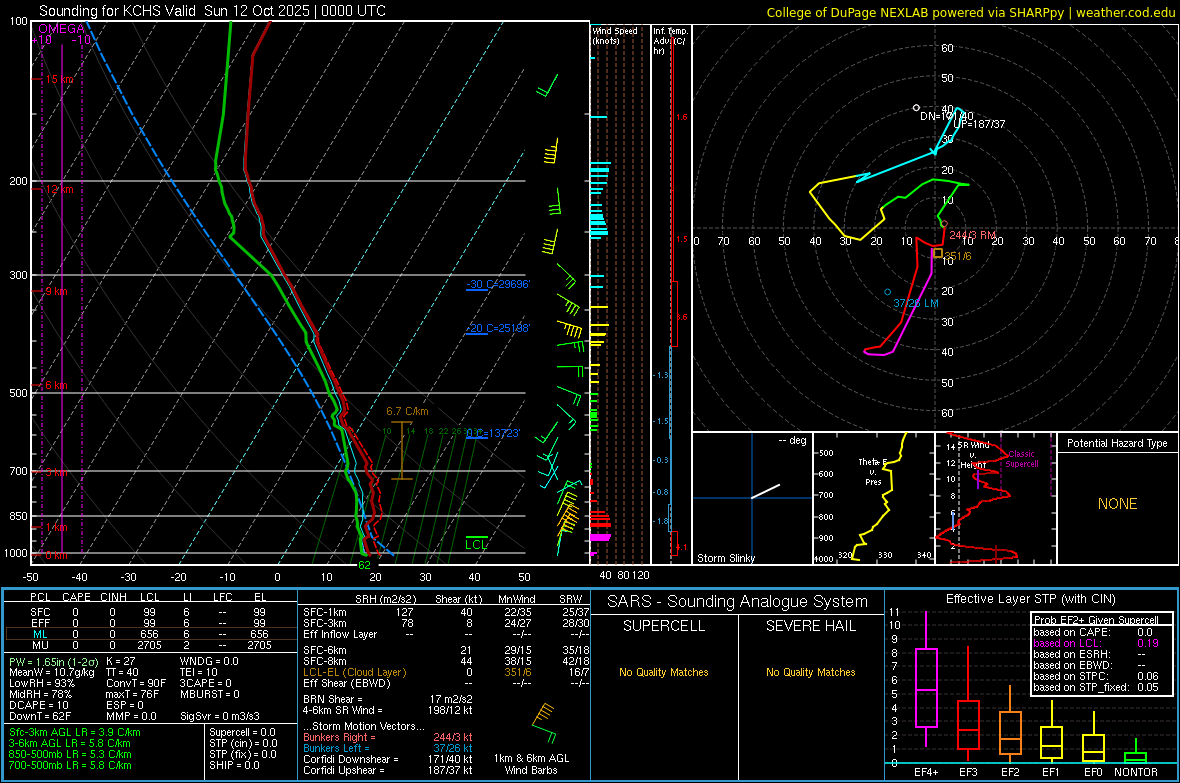Click the STP (cin) = 0.0 value
The width and height of the screenshot is (1180, 783).
[242, 743]
